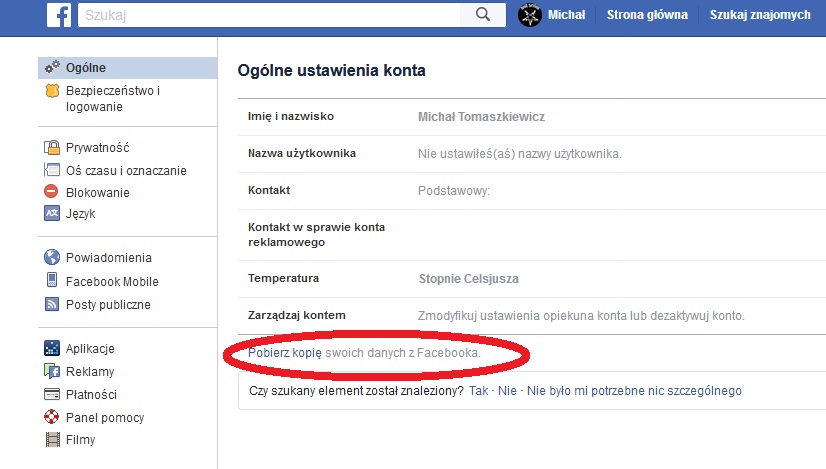
Task: Open the Ogólne settings section
Action: (127, 68)
